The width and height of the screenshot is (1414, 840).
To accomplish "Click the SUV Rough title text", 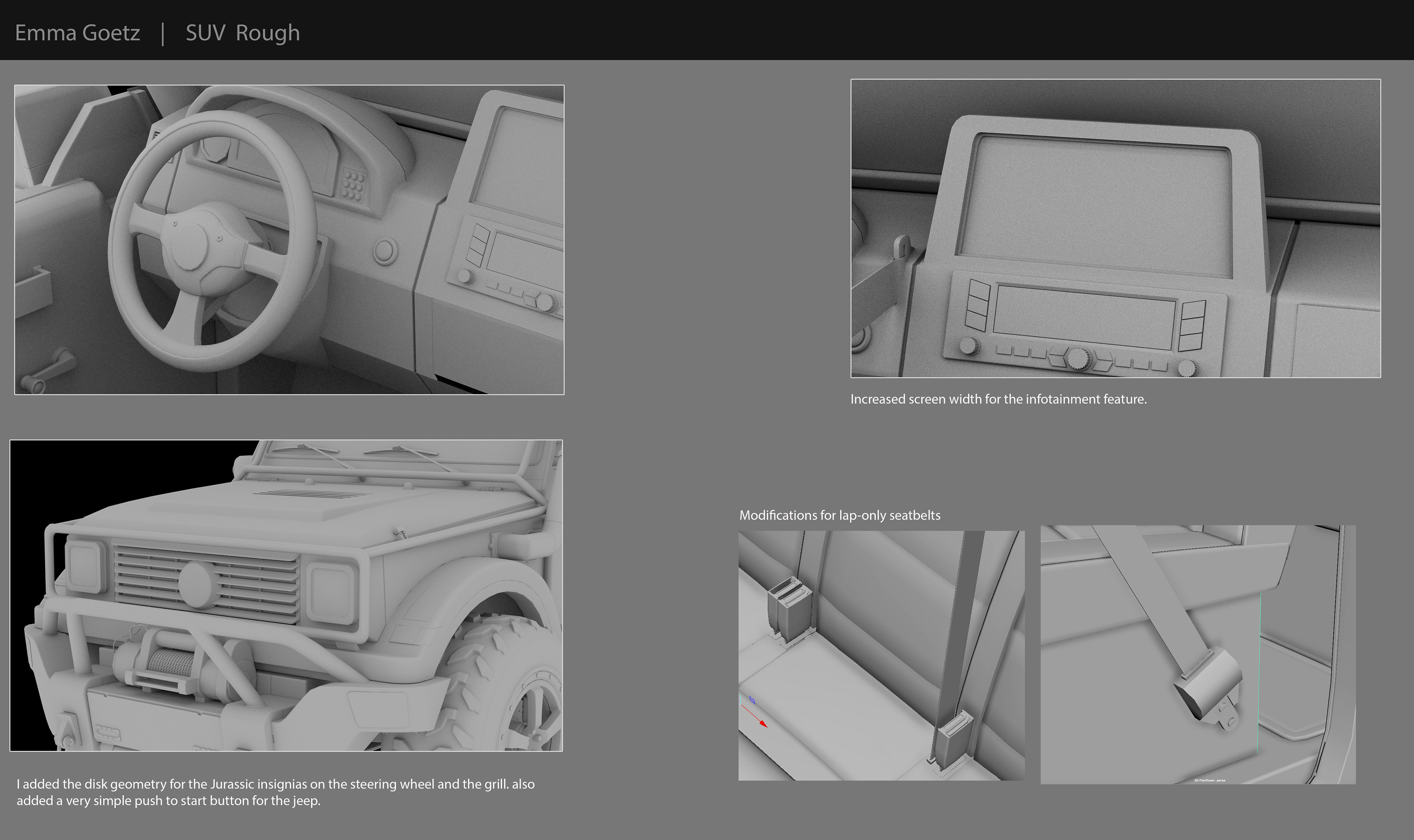I will point(242,33).
